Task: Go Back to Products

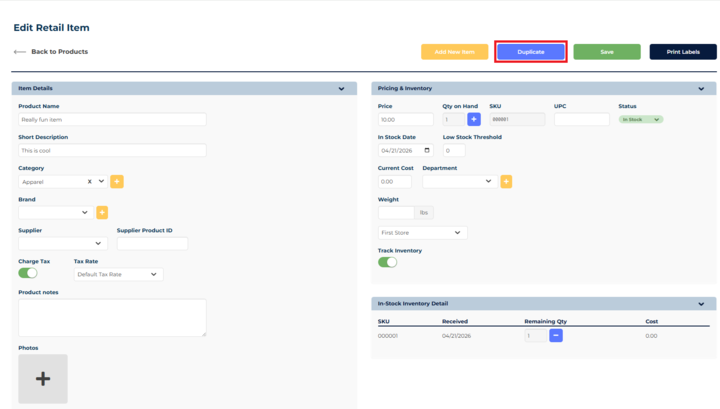Action: coord(51,52)
